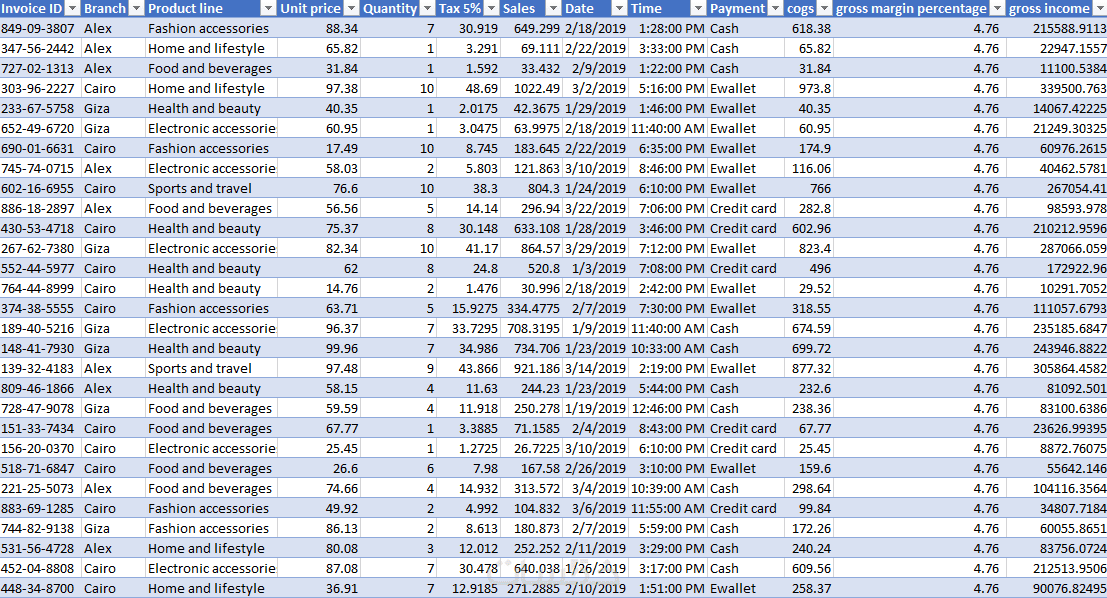Viewport: 1107px width, 598px height.
Task: Open the Payment column filter dropdown
Action: (775, 8)
